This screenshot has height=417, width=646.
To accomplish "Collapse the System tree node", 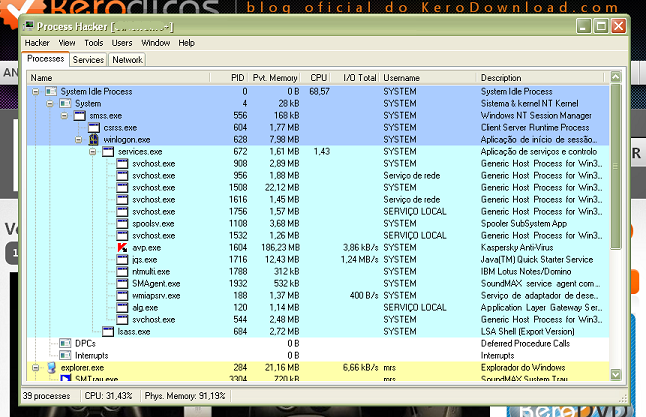I will coord(50,103).
